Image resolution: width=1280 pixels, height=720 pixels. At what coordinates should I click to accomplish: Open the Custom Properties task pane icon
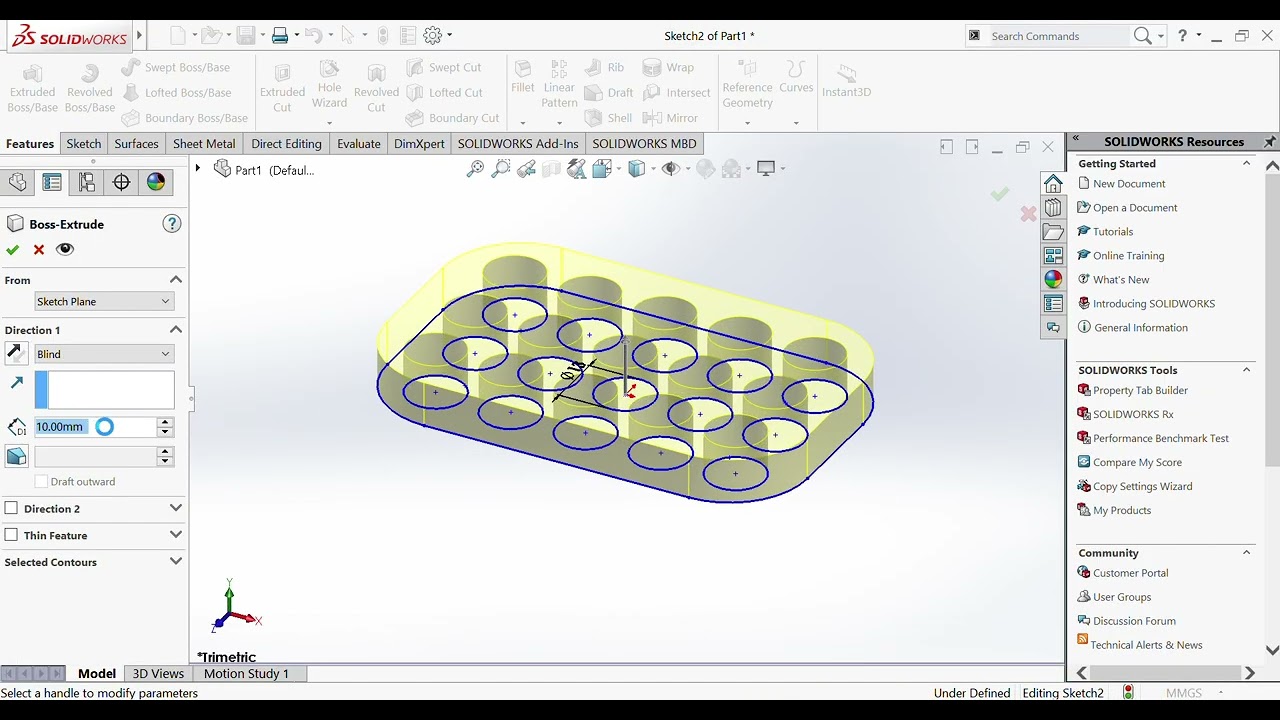tap(1053, 304)
